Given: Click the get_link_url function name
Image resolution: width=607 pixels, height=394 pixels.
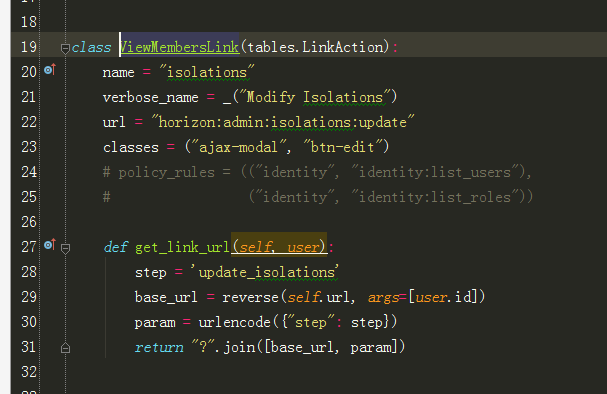Looking at the screenshot, I should (x=182, y=247).
